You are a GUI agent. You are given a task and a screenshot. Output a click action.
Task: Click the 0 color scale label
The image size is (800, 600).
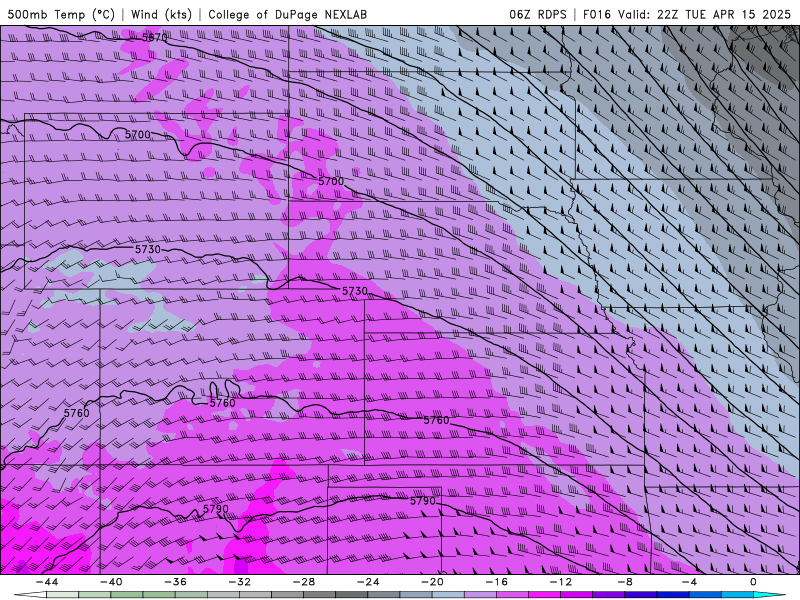[x=753, y=582]
